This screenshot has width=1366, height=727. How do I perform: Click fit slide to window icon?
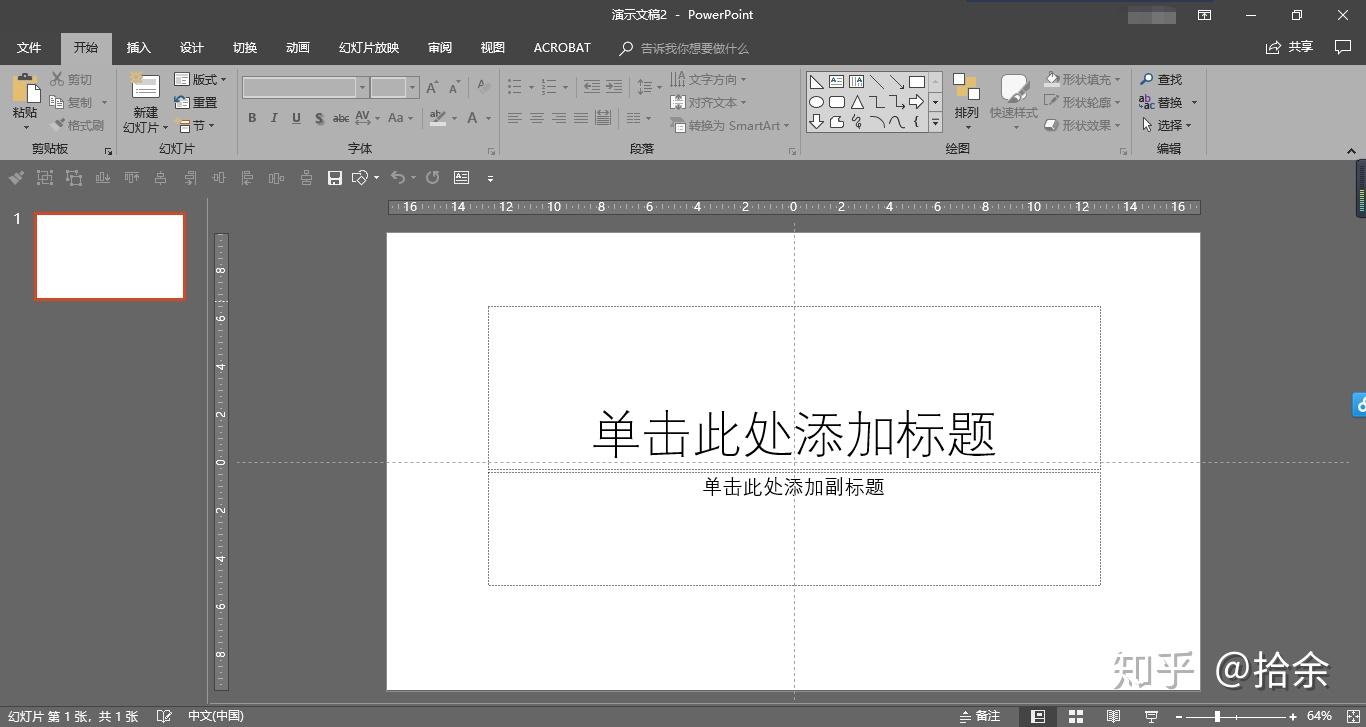pyautogui.click(x=1351, y=716)
